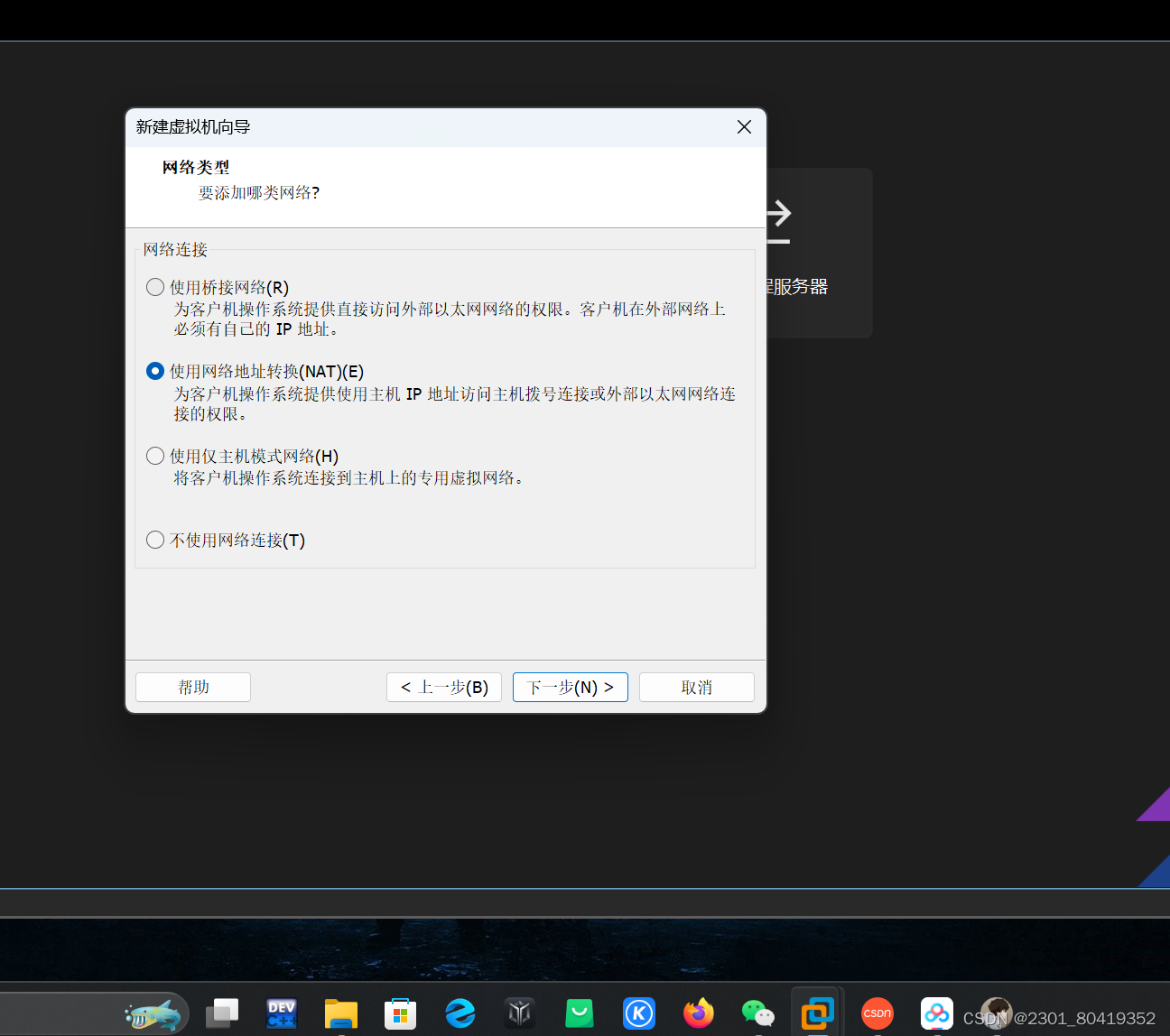The image size is (1170, 1036).
Task: Open the dark cube app in taskbar
Action: tap(520, 1013)
